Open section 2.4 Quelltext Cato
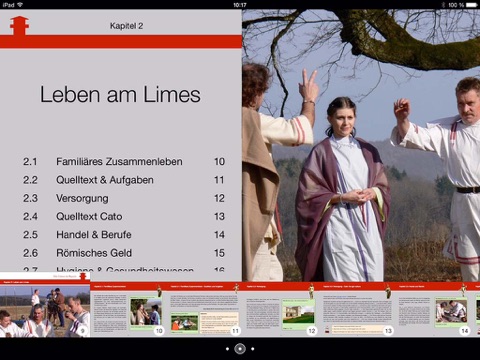This screenshot has height=360, width=480. point(124,217)
